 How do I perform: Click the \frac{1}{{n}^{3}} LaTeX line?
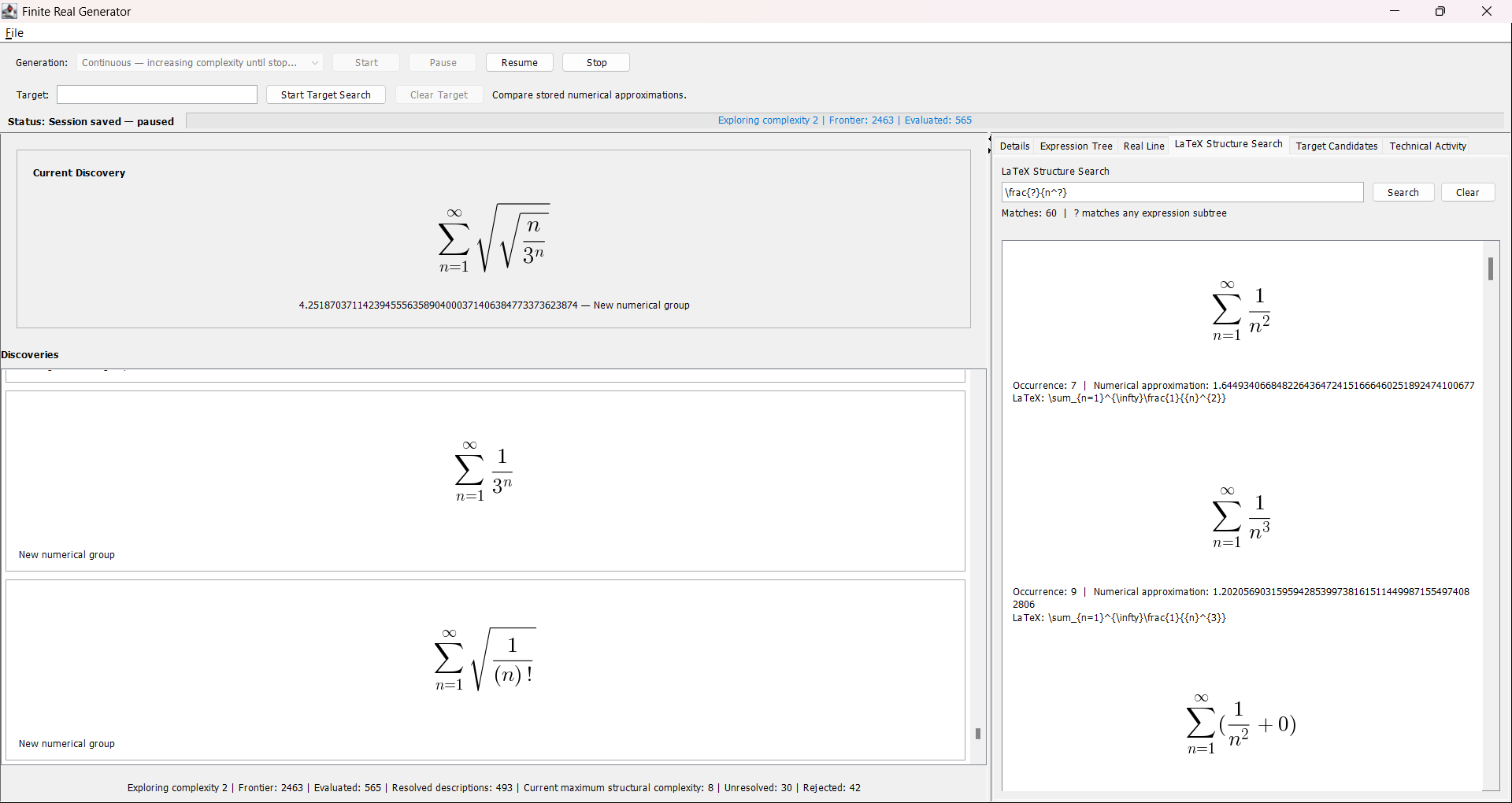point(1119,618)
